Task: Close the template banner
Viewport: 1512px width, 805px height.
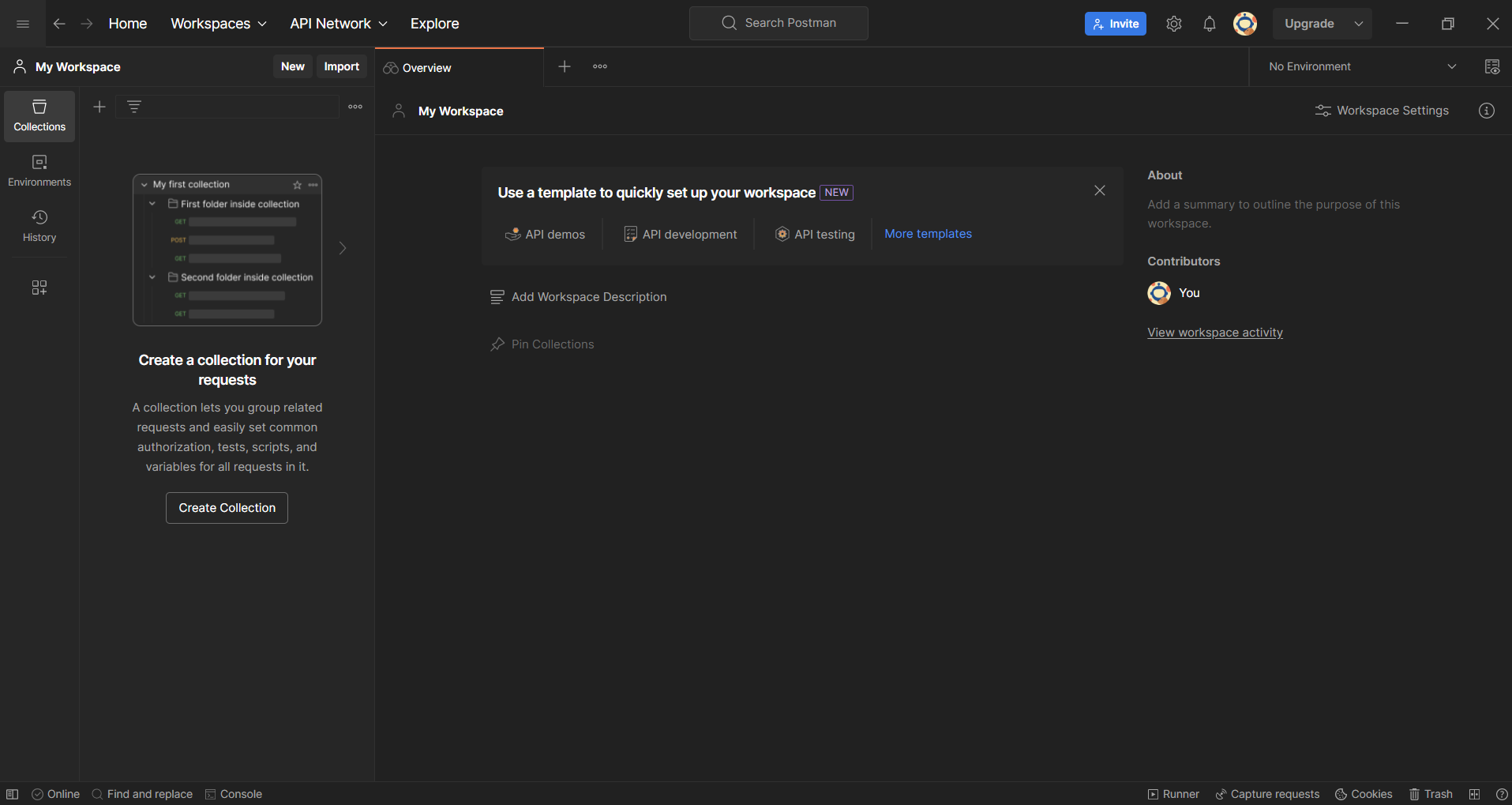Action: pyautogui.click(x=1100, y=190)
